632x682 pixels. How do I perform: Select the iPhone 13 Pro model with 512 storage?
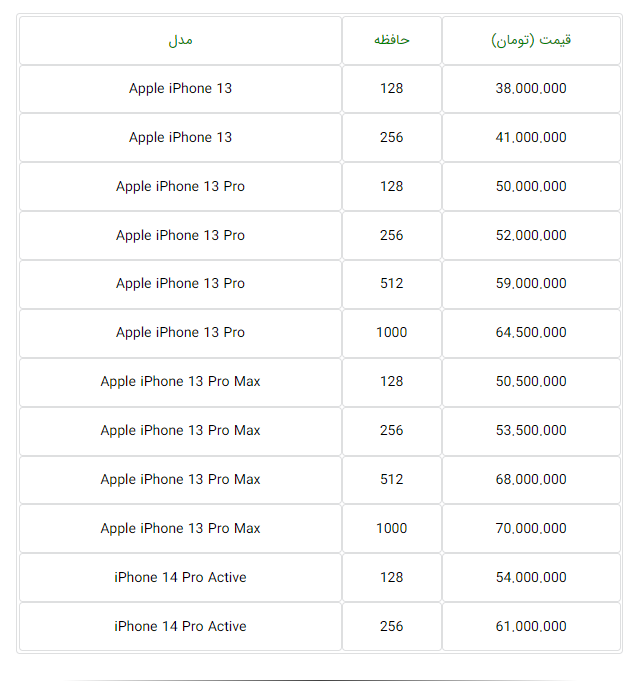(180, 283)
